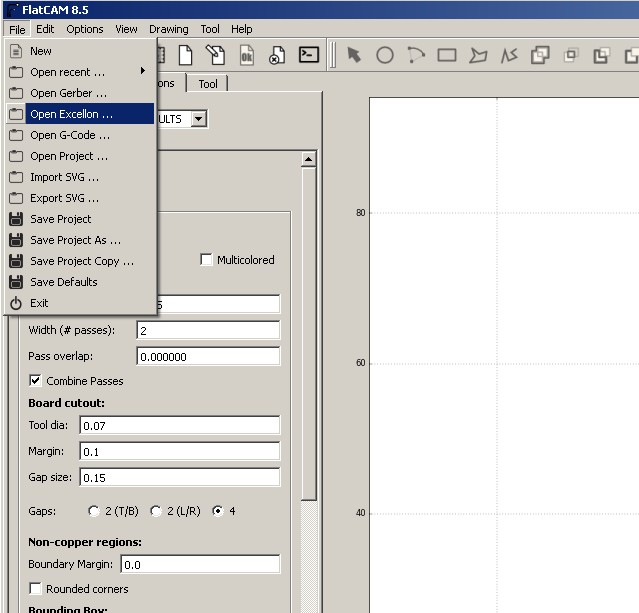Click the polygon intersection tool icon
This screenshot has height=613, width=639.
click(x=571, y=55)
